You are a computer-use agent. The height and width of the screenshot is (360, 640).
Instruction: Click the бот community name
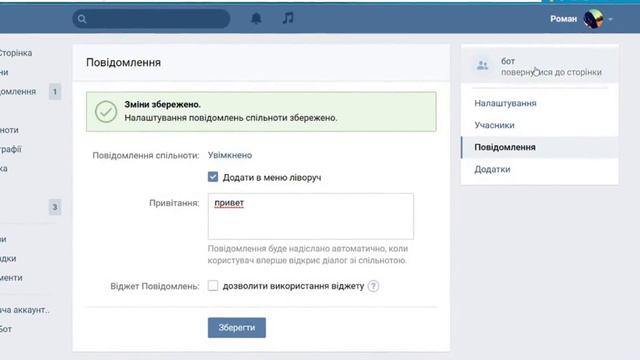coord(508,61)
